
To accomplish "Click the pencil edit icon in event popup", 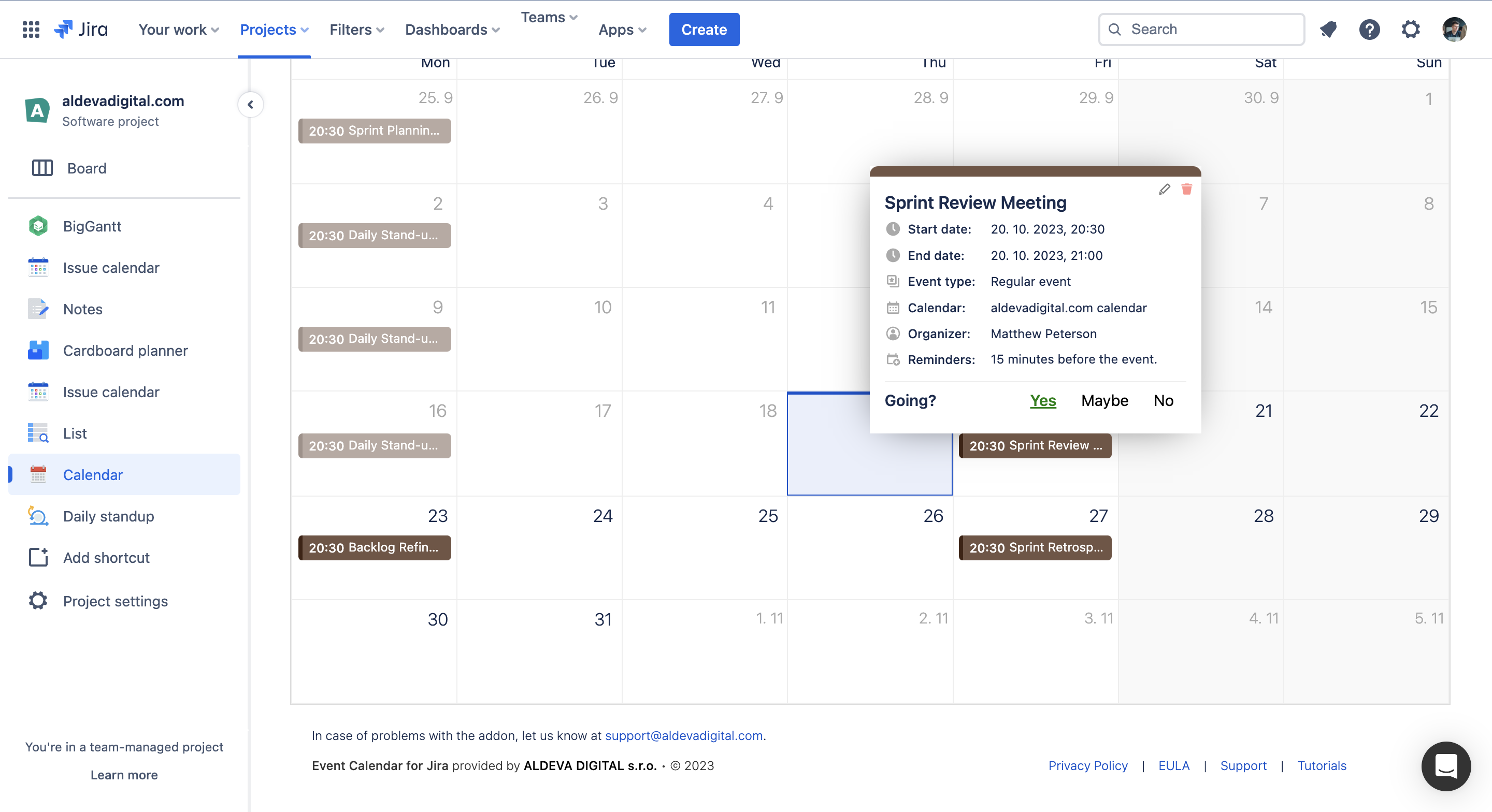I will (1164, 190).
